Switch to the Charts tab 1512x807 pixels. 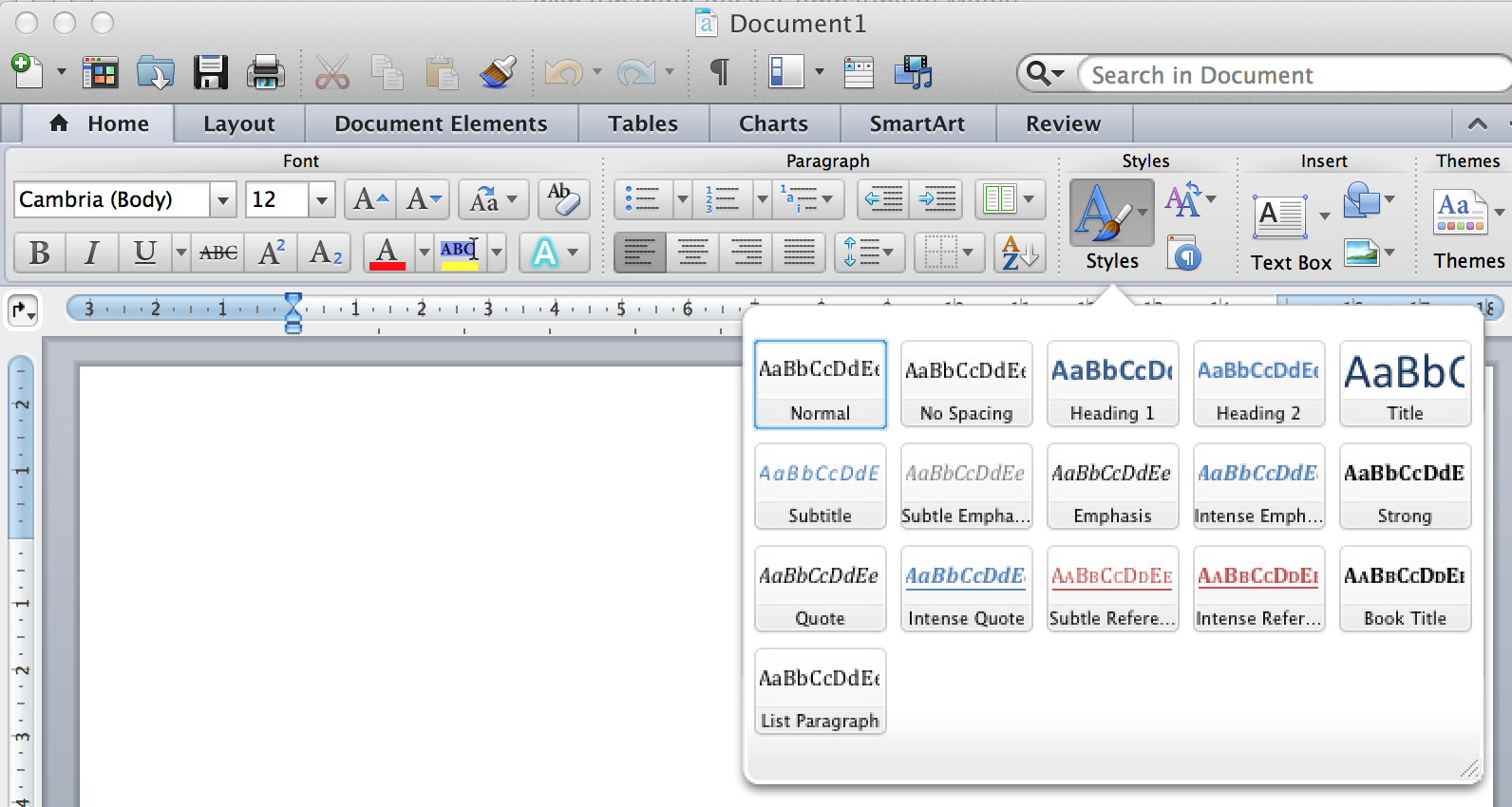point(774,123)
